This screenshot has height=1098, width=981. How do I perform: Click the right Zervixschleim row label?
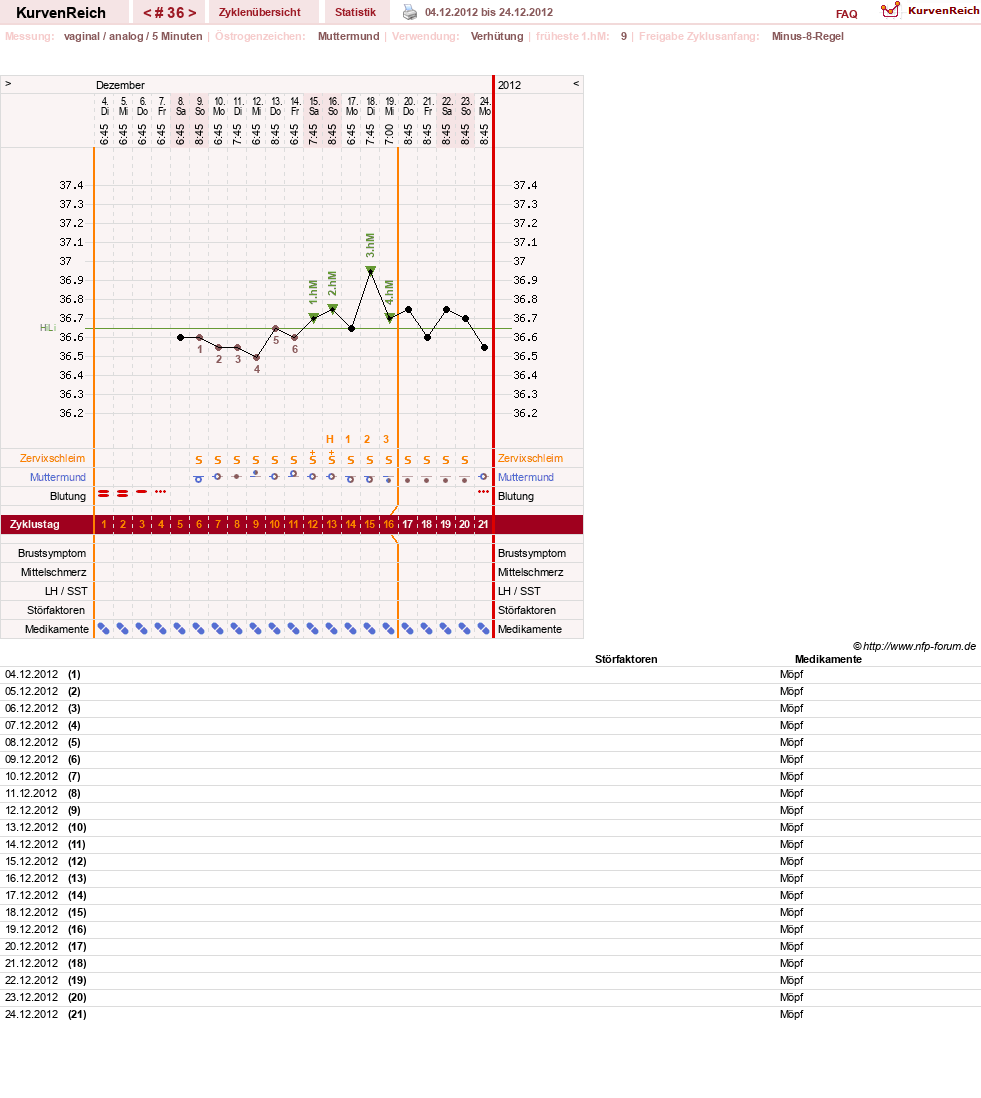coord(530,458)
